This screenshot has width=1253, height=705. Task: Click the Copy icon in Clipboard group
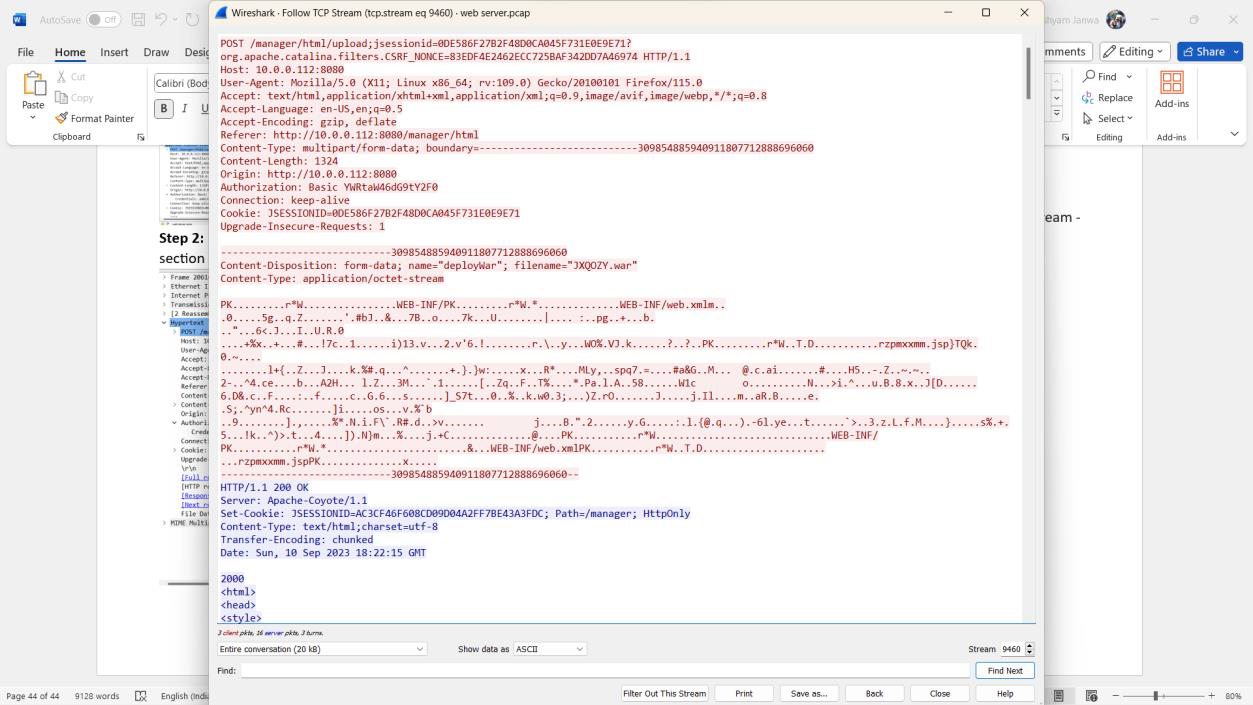pos(63,98)
